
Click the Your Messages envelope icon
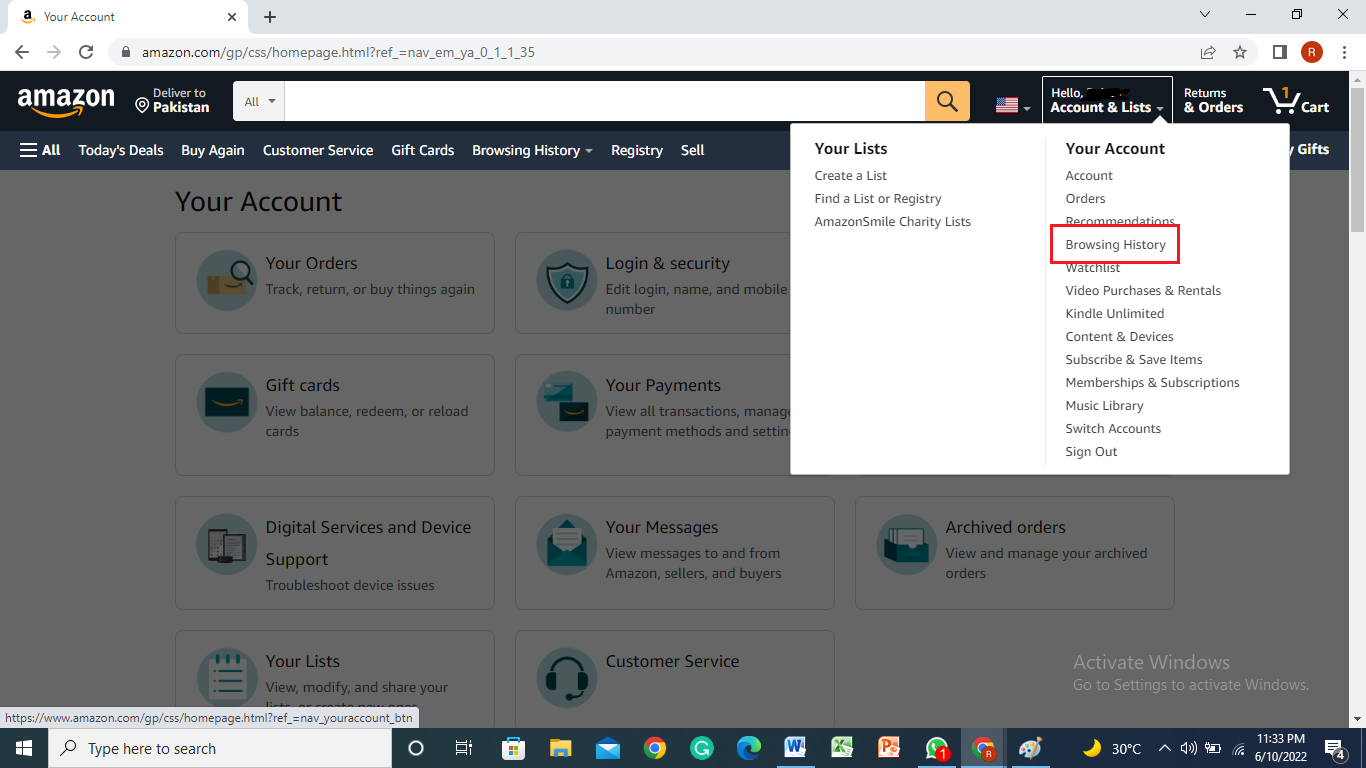(x=567, y=544)
